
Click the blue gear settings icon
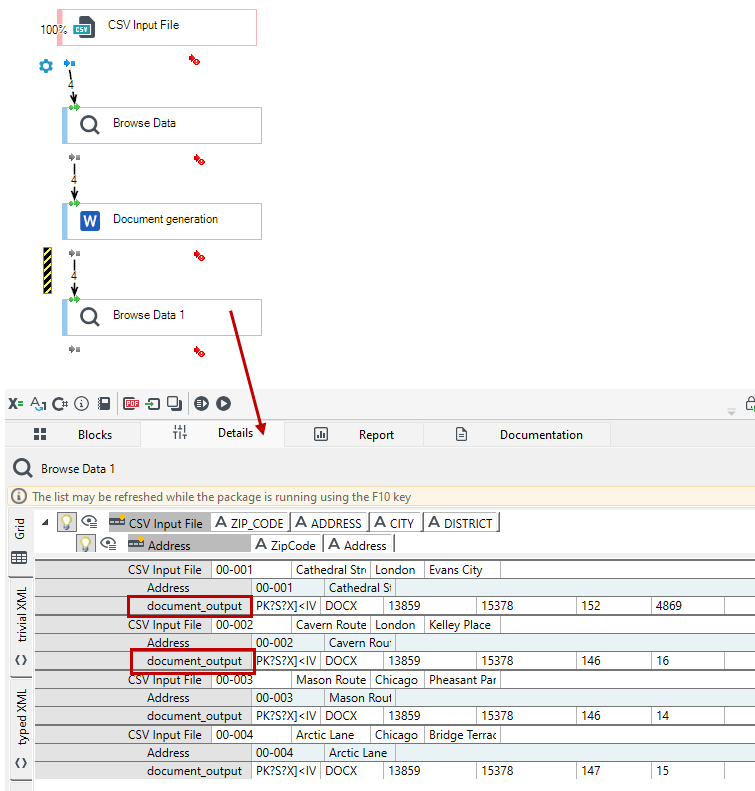[46, 66]
